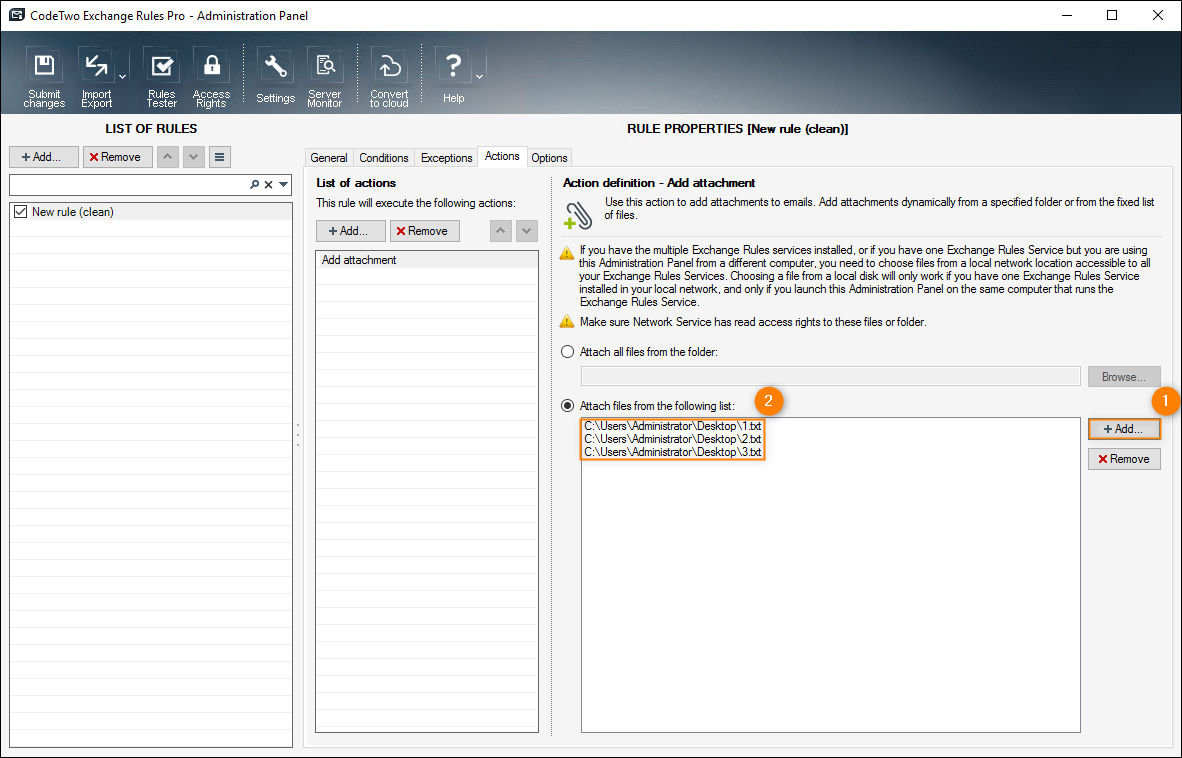Image resolution: width=1182 pixels, height=758 pixels.
Task: Click the CodeTwo application icon in title bar
Action: point(17,15)
